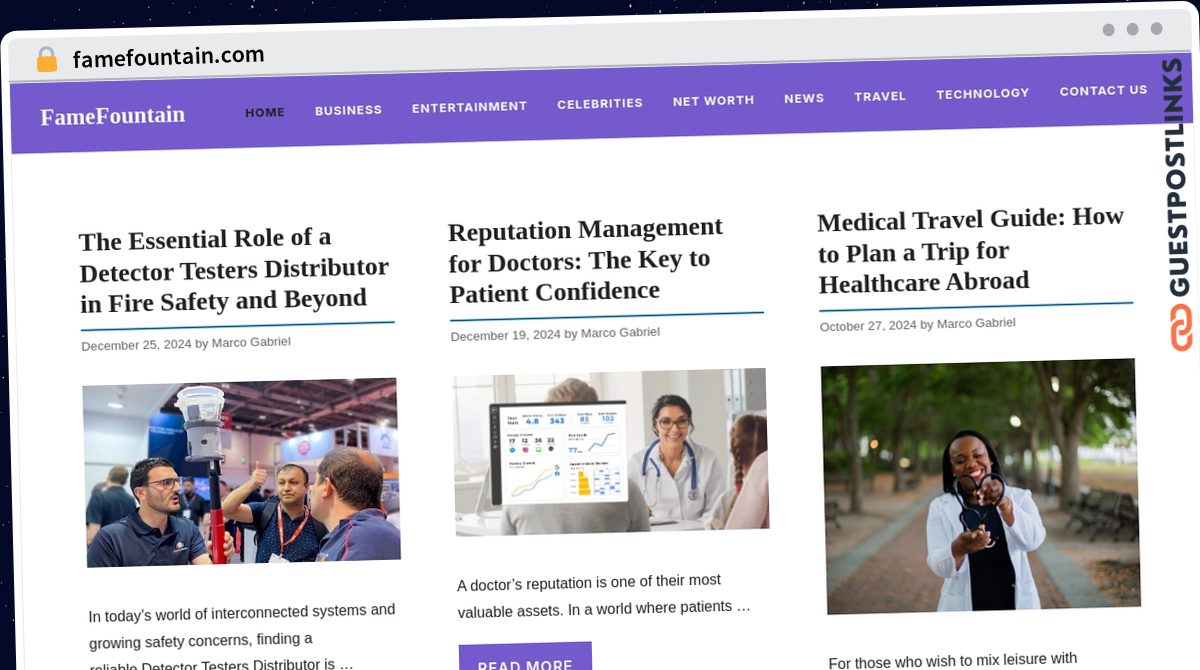Open the Travel menu item

point(880,96)
